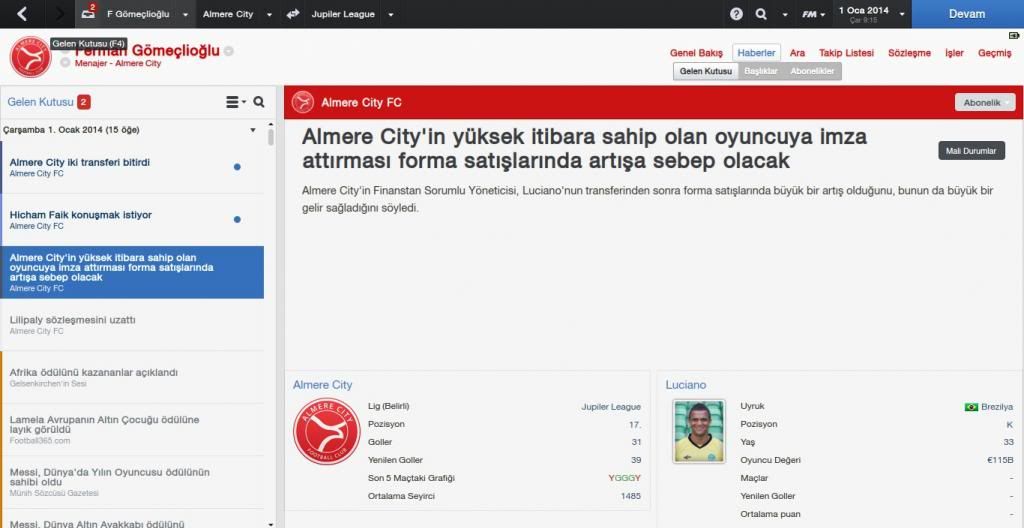Image resolution: width=1024 pixels, height=528 pixels.
Task: Open the Sözleşme tab
Action: click(909, 53)
